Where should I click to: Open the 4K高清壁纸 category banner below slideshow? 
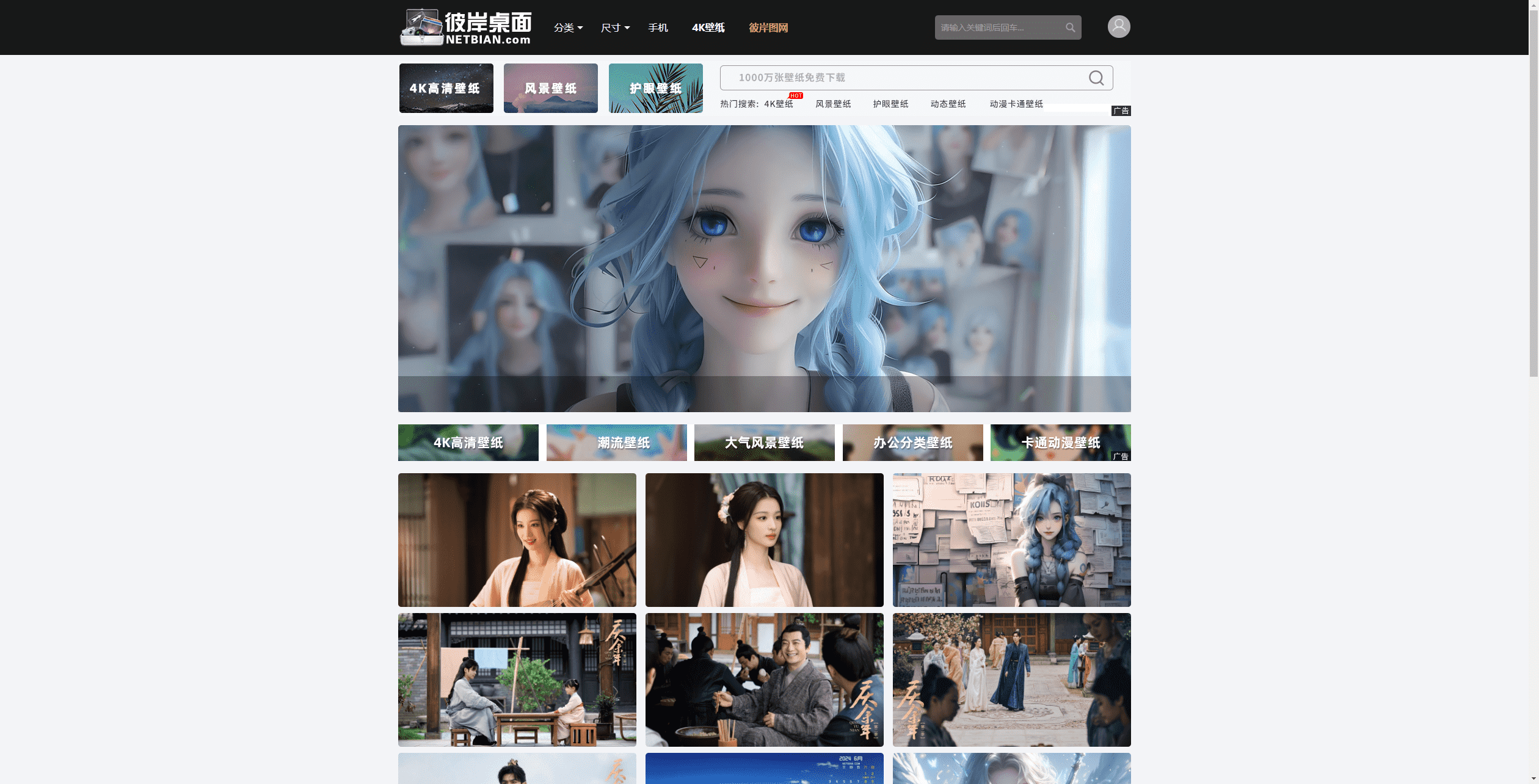tap(468, 443)
